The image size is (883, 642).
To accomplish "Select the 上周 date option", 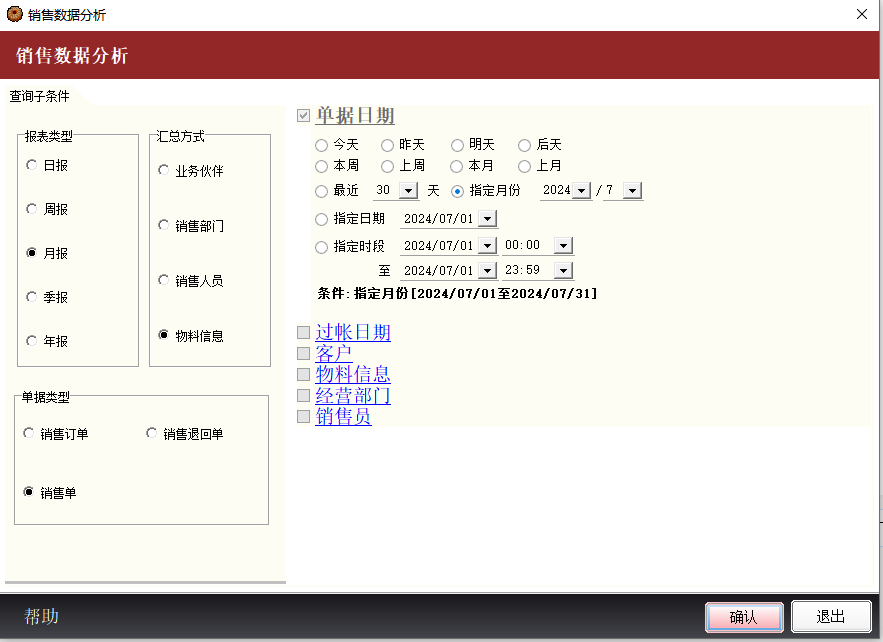I will [x=387, y=166].
